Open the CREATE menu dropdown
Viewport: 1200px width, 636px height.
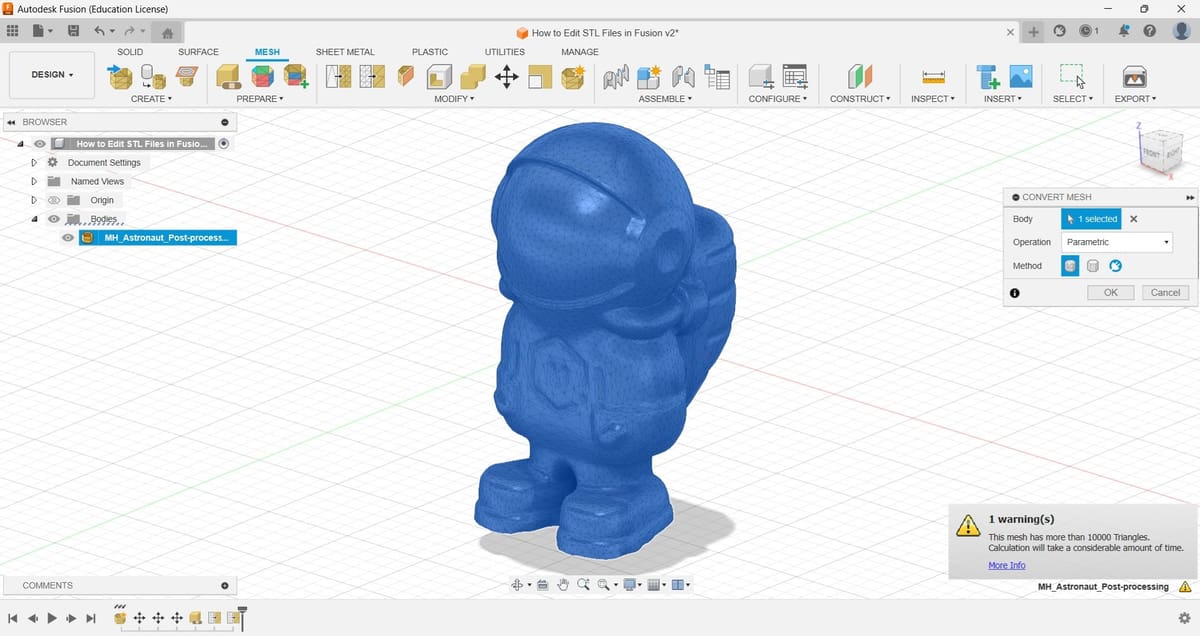coord(151,99)
